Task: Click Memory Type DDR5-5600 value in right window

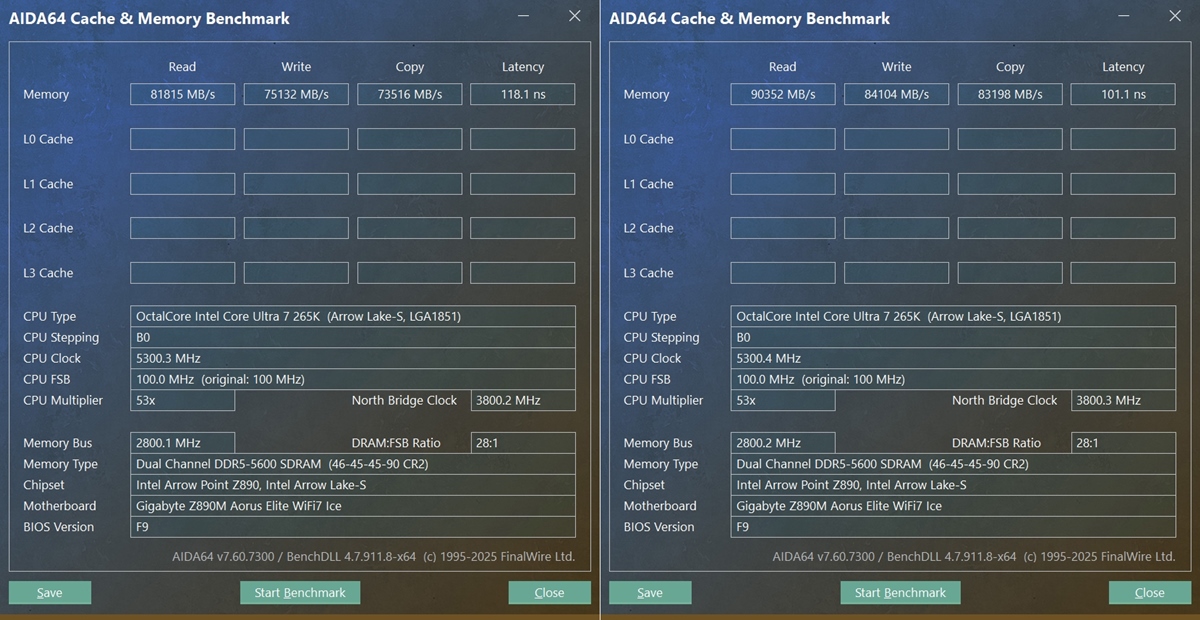Action: [x=953, y=464]
